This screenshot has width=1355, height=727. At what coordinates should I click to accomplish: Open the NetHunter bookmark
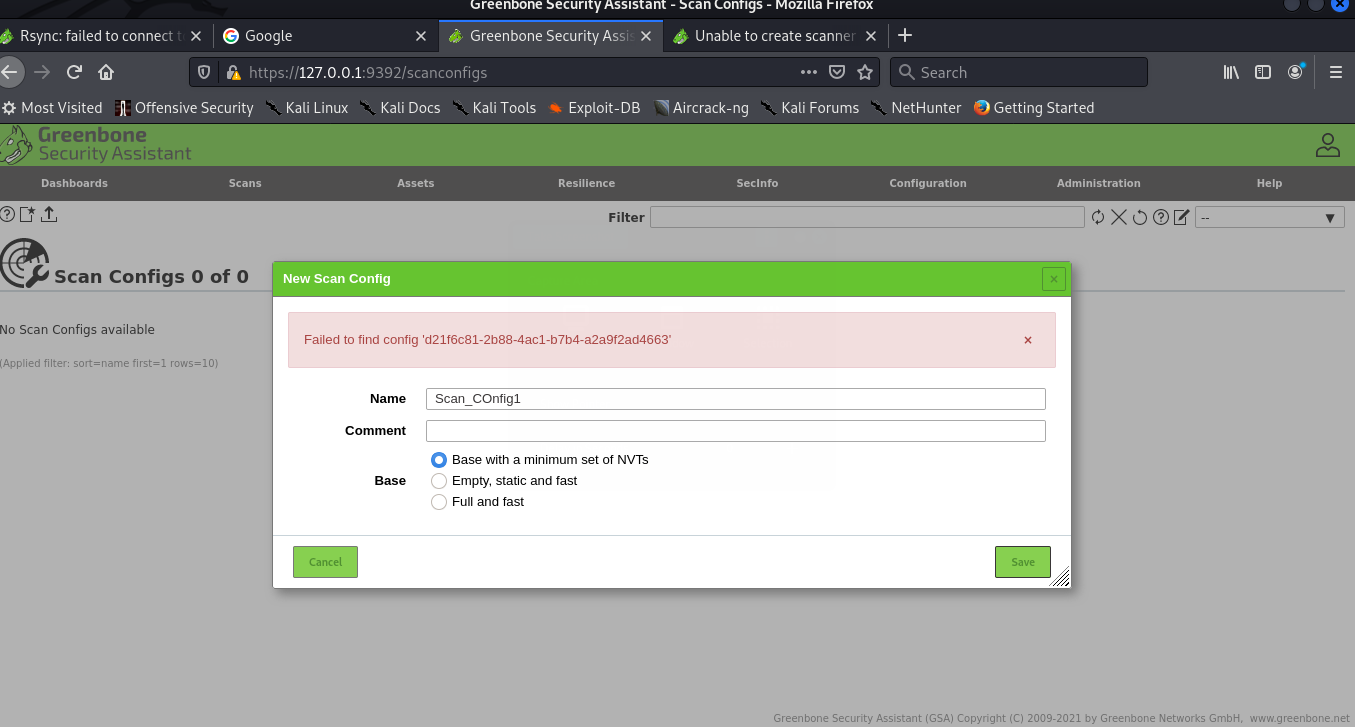pyautogui.click(x=916, y=108)
